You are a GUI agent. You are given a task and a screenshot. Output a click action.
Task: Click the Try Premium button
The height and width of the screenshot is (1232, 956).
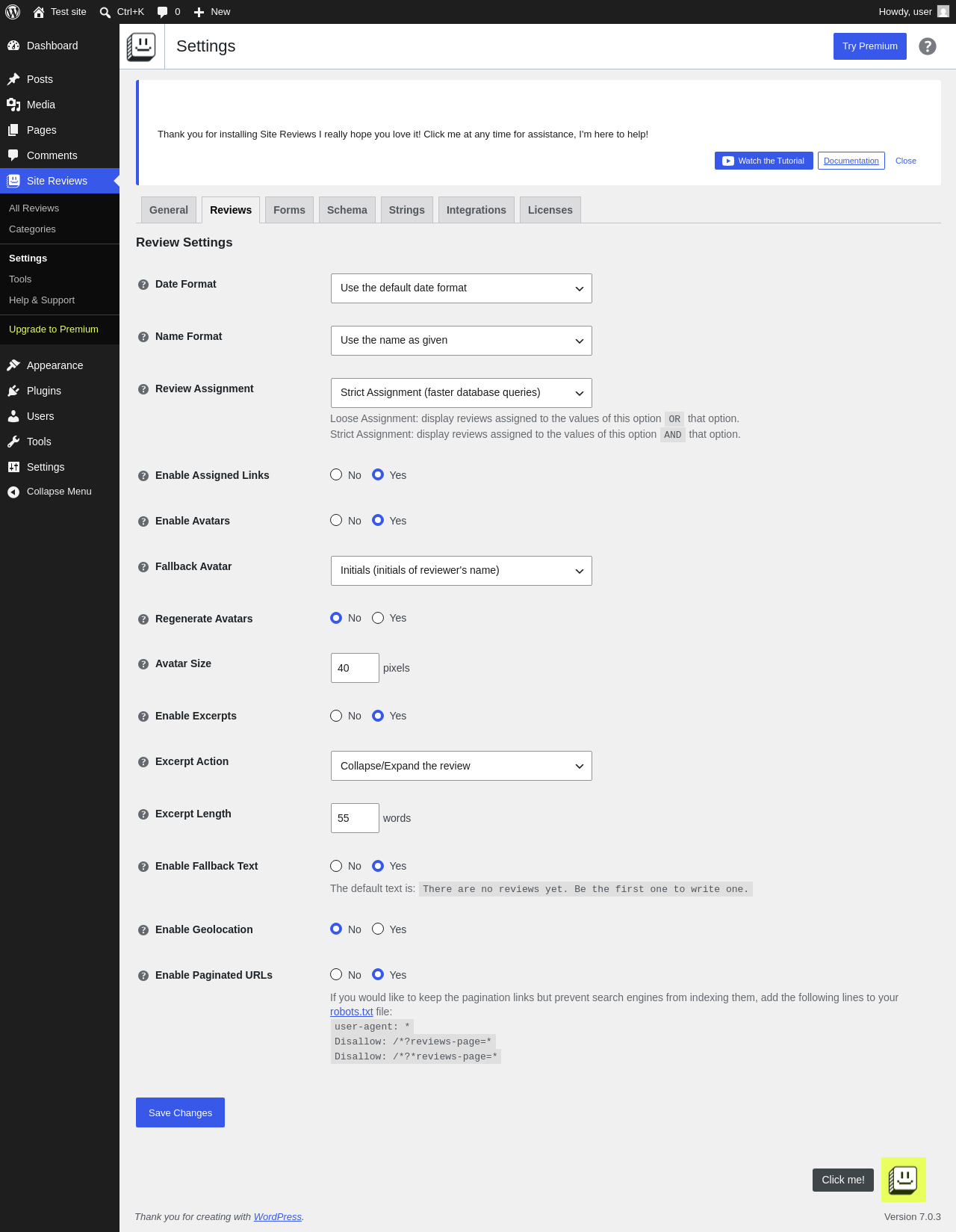click(870, 46)
